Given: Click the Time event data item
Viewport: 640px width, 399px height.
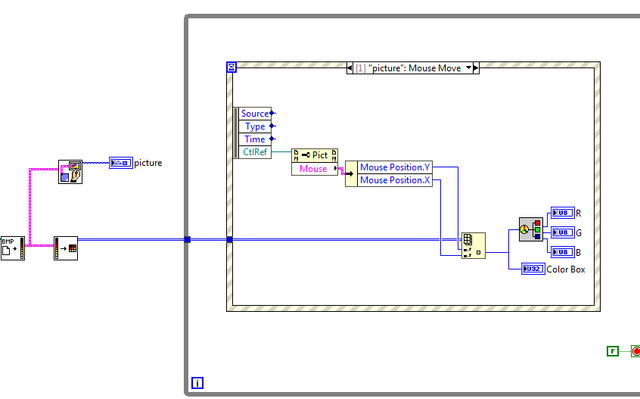Looking at the screenshot, I should coord(255,139).
